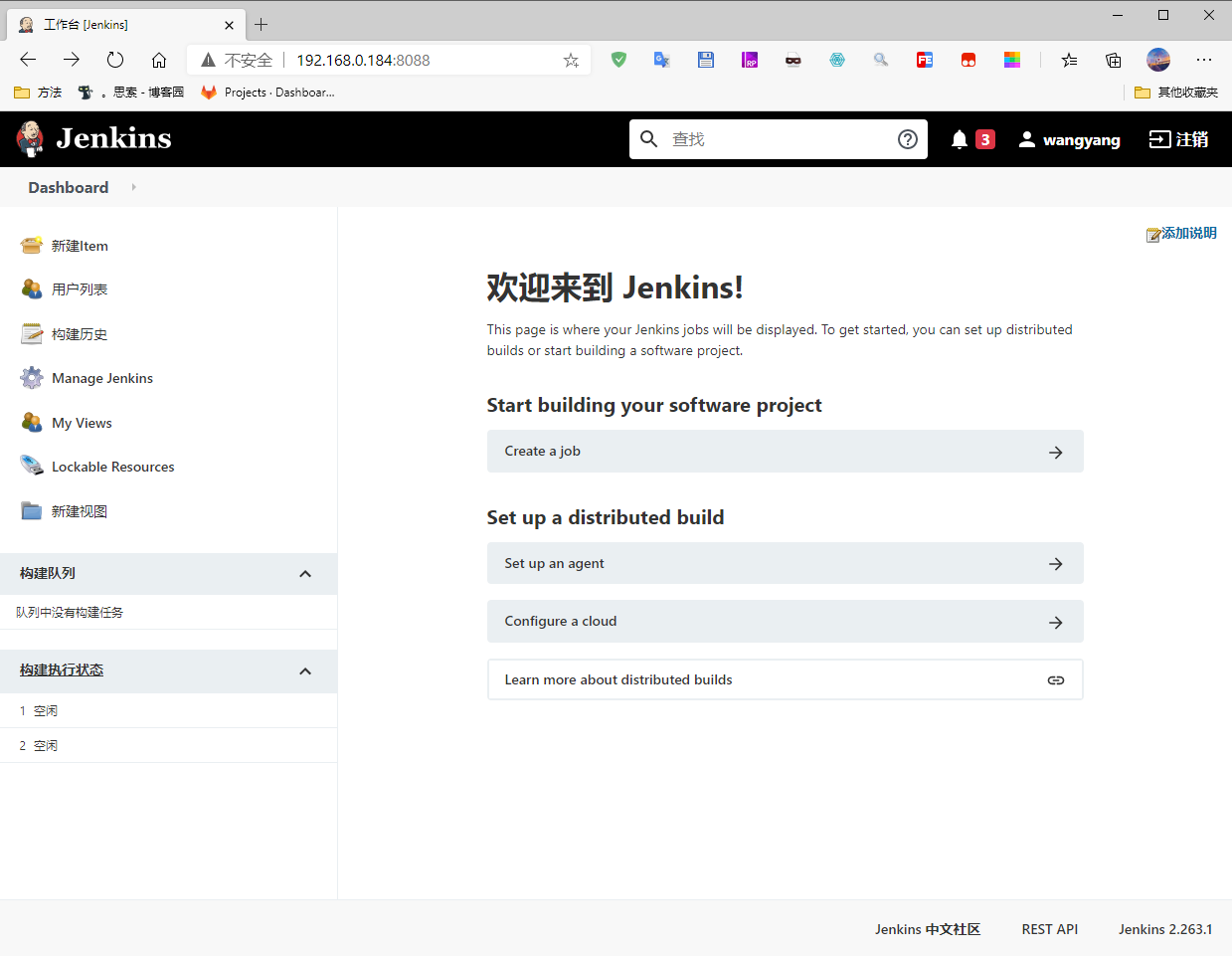The width and height of the screenshot is (1232, 956).
Task: Click the 队列中没有构建任务 text
Action: 70,613
